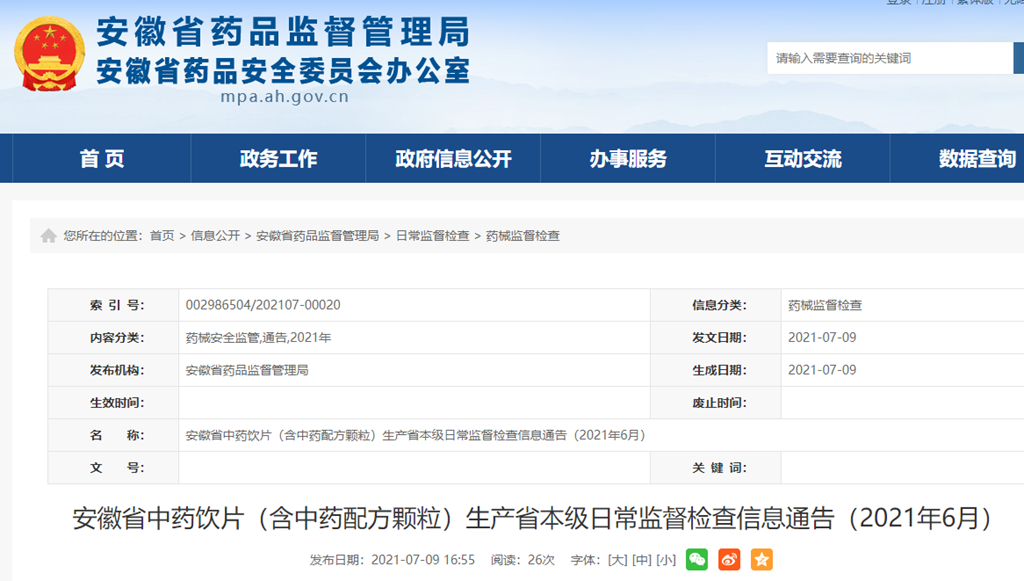Image resolution: width=1024 pixels, height=581 pixels.
Task: Go to 日常监督检查 in breadcrumb
Action: coord(432,236)
